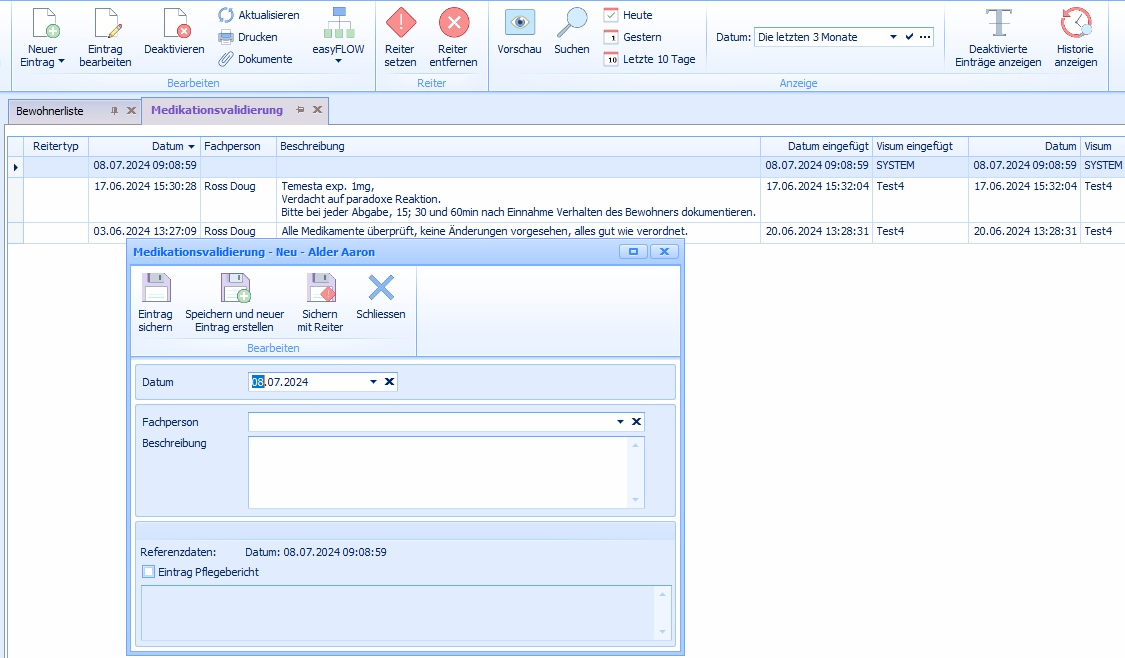Open the dialog Datum calendar dropdown
The width and height of the screenshot is (1125, 658).
(373, 382)
